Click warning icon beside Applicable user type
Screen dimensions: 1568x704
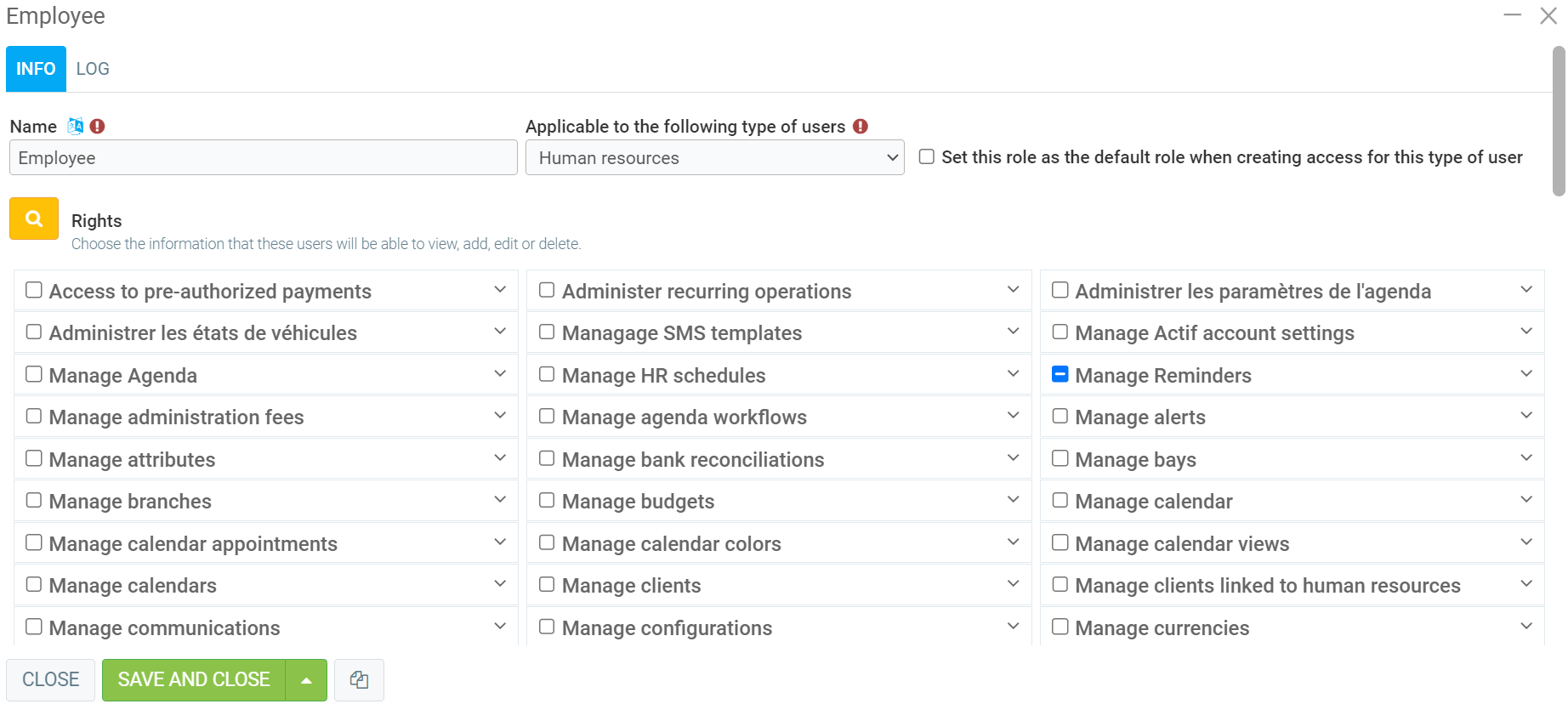(861, 127)
